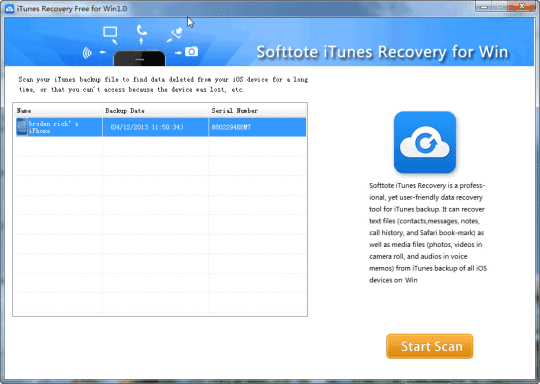This screenshot has height=384, width=540.
Task: Click the iTunes Recovery title bar app icon
Action: [x=10, y=9]
